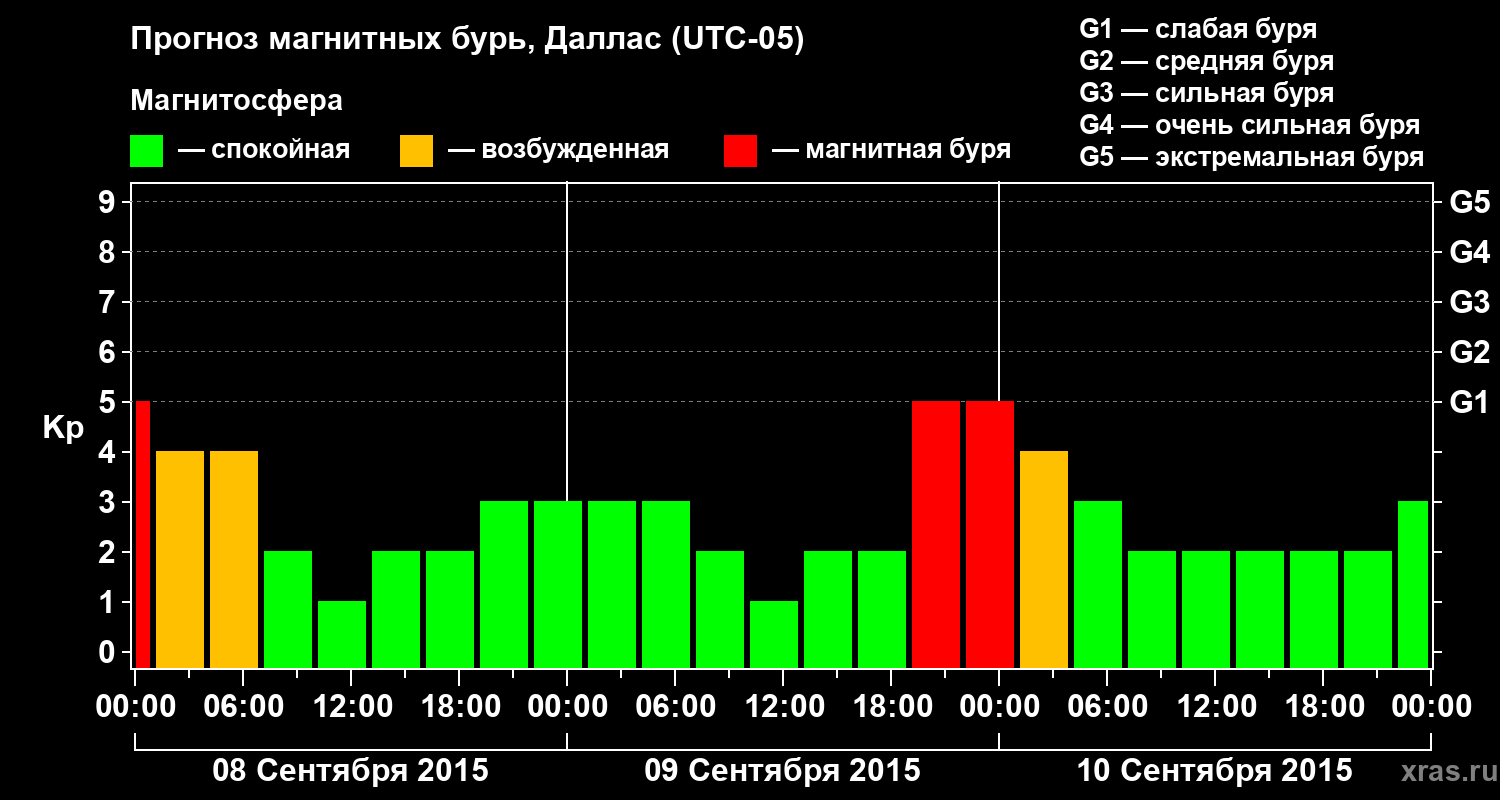Click the narrow red bar at 00:00 on 08 Сентября
Screen dimensions: 1500x800
coord(142,534)
